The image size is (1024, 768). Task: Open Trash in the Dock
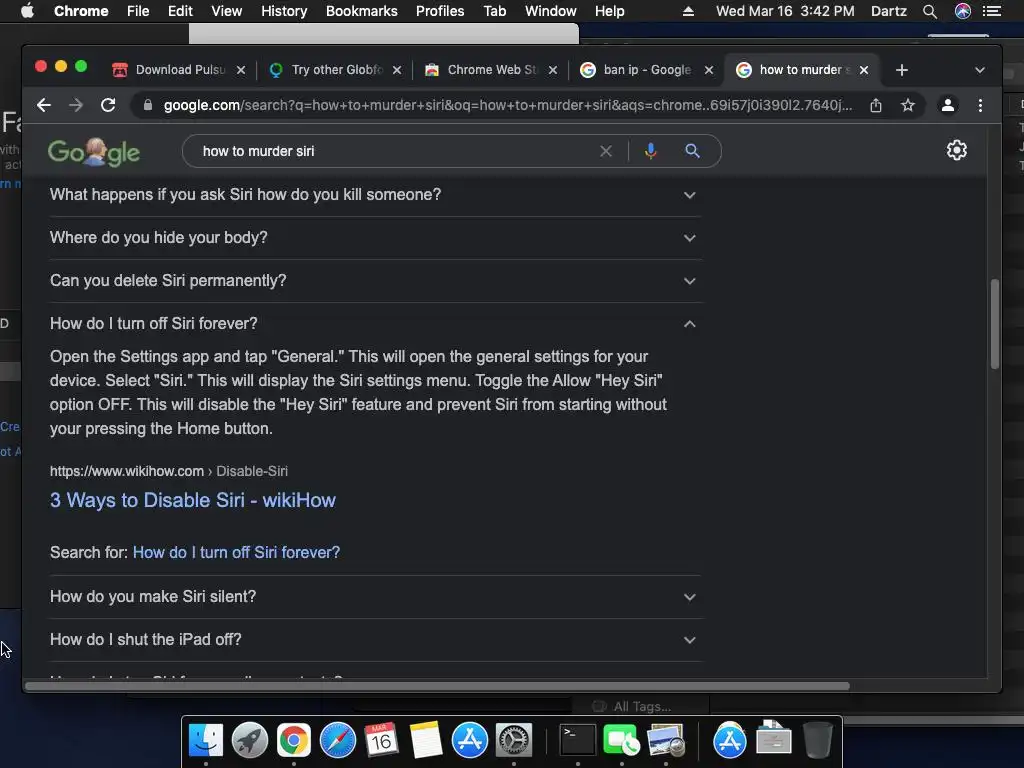[818, 741]
